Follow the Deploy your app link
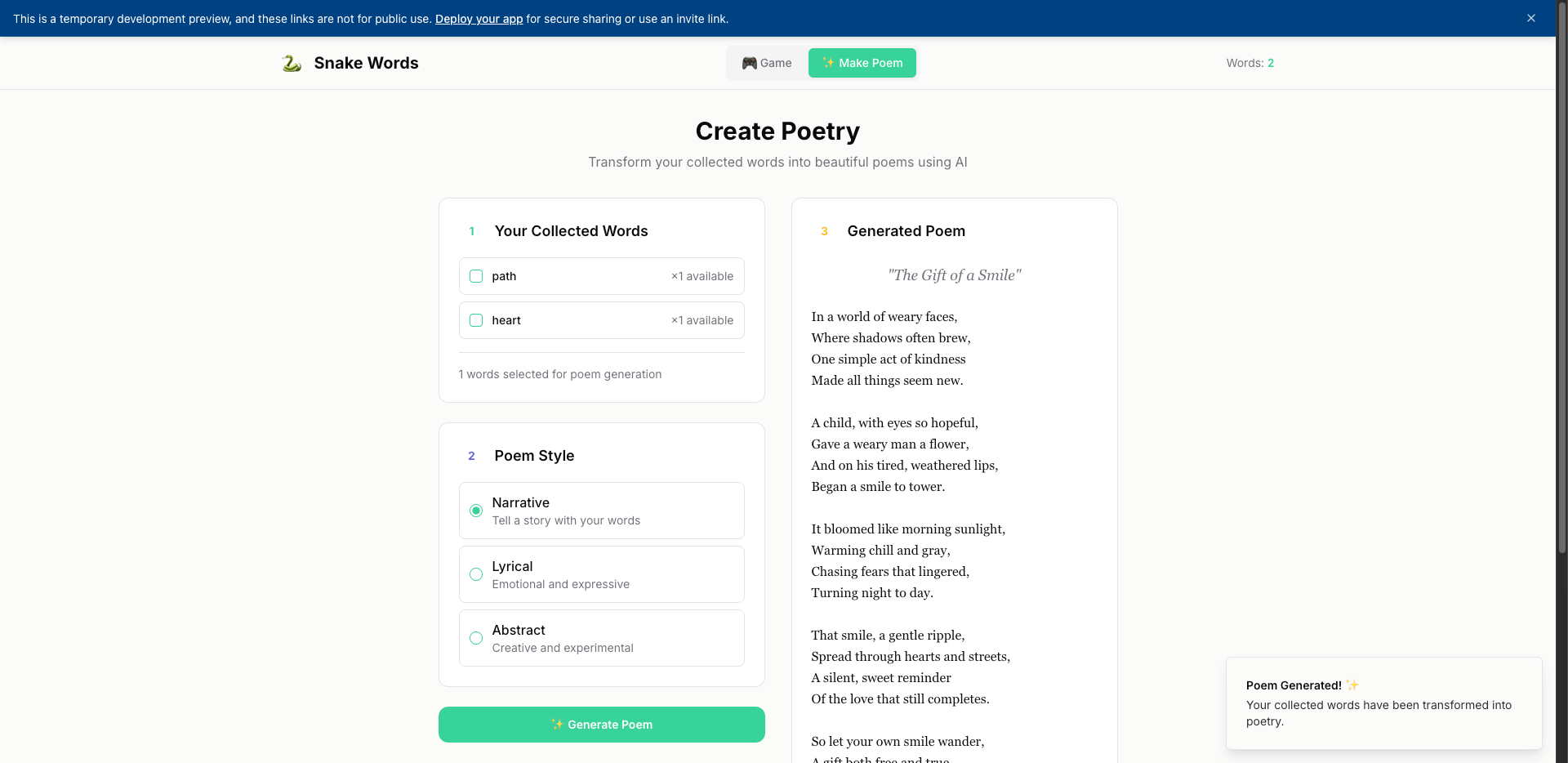Image resolution: width=1568 pixels, height=763 pixels. [479, 19]
